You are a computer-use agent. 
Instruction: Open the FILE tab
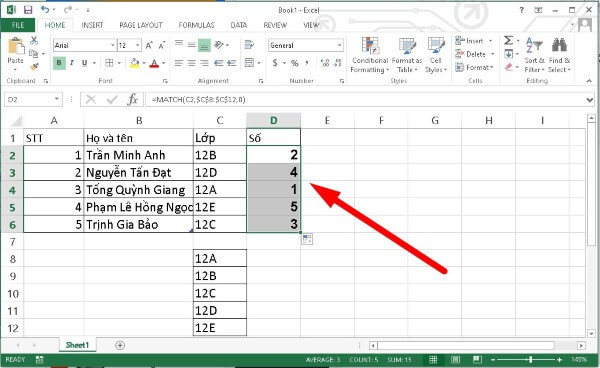(x=18, y=25)
